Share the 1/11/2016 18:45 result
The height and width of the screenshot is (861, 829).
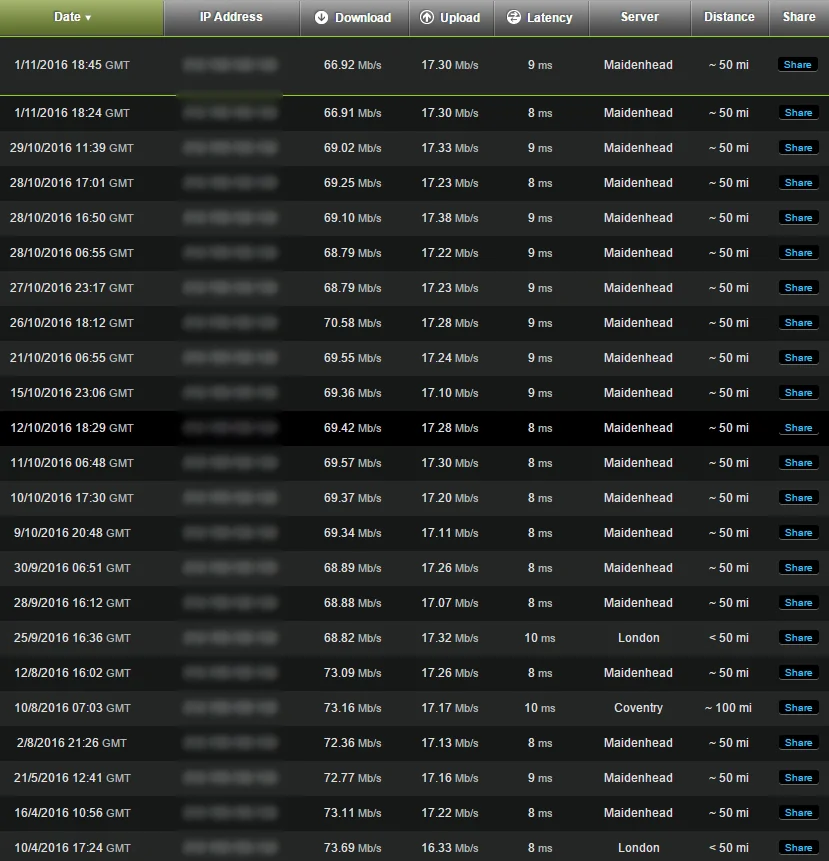pyautogui.click(x=798, y=65)
